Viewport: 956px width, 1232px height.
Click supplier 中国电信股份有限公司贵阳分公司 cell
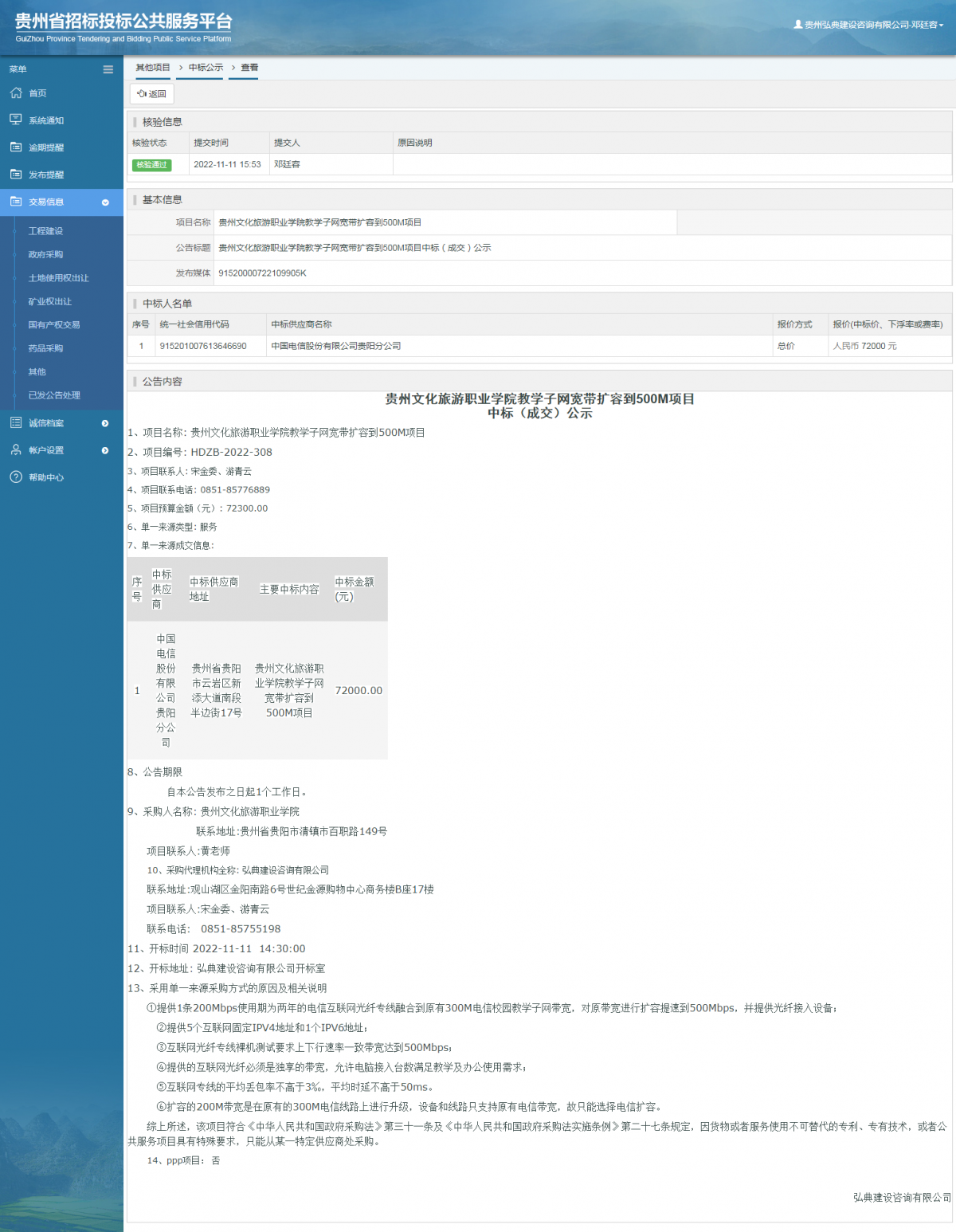[x=519, y=346]
